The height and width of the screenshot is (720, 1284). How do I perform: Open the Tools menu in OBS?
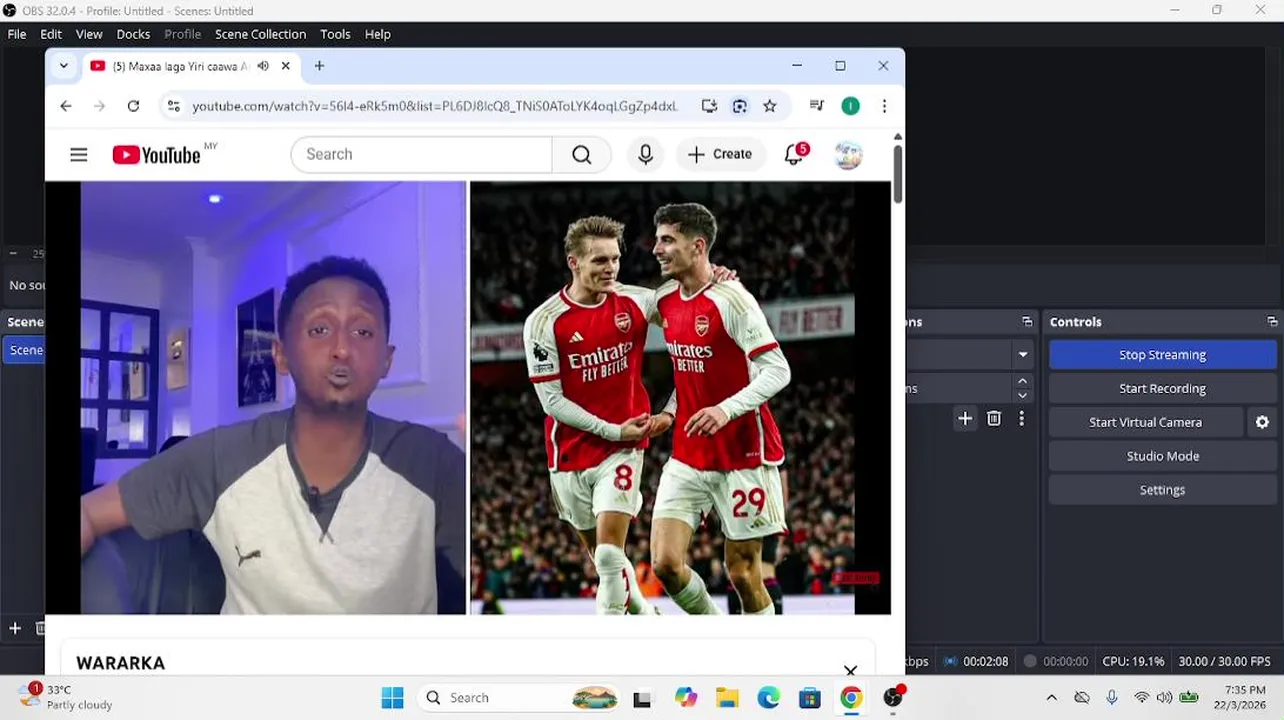pos(335,34)
